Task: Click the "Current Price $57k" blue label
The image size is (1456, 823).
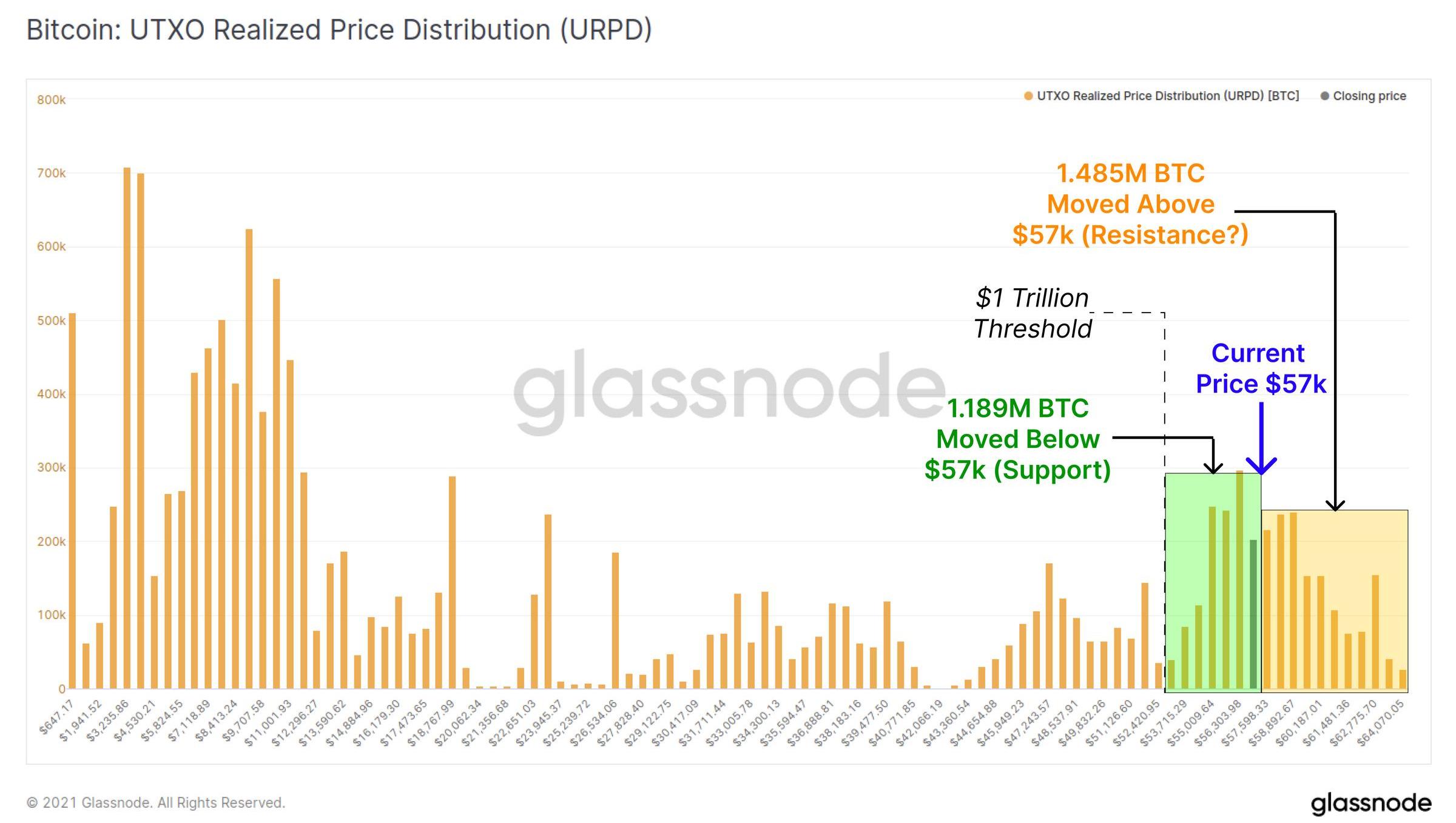Action: 1261,368
